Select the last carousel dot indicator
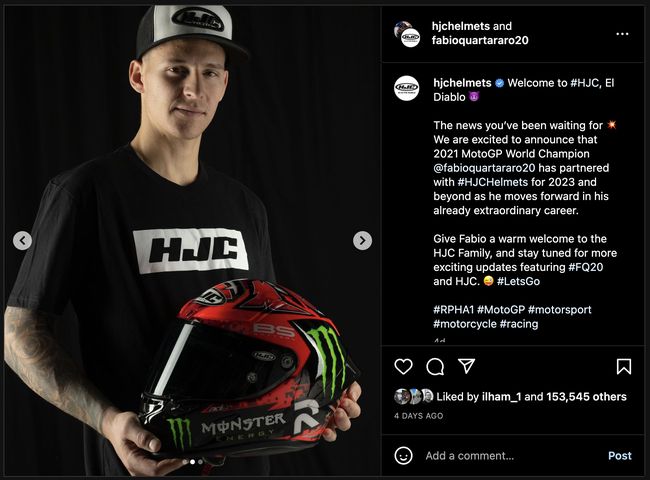The image size is (650, 480). [x=201, y=461]
